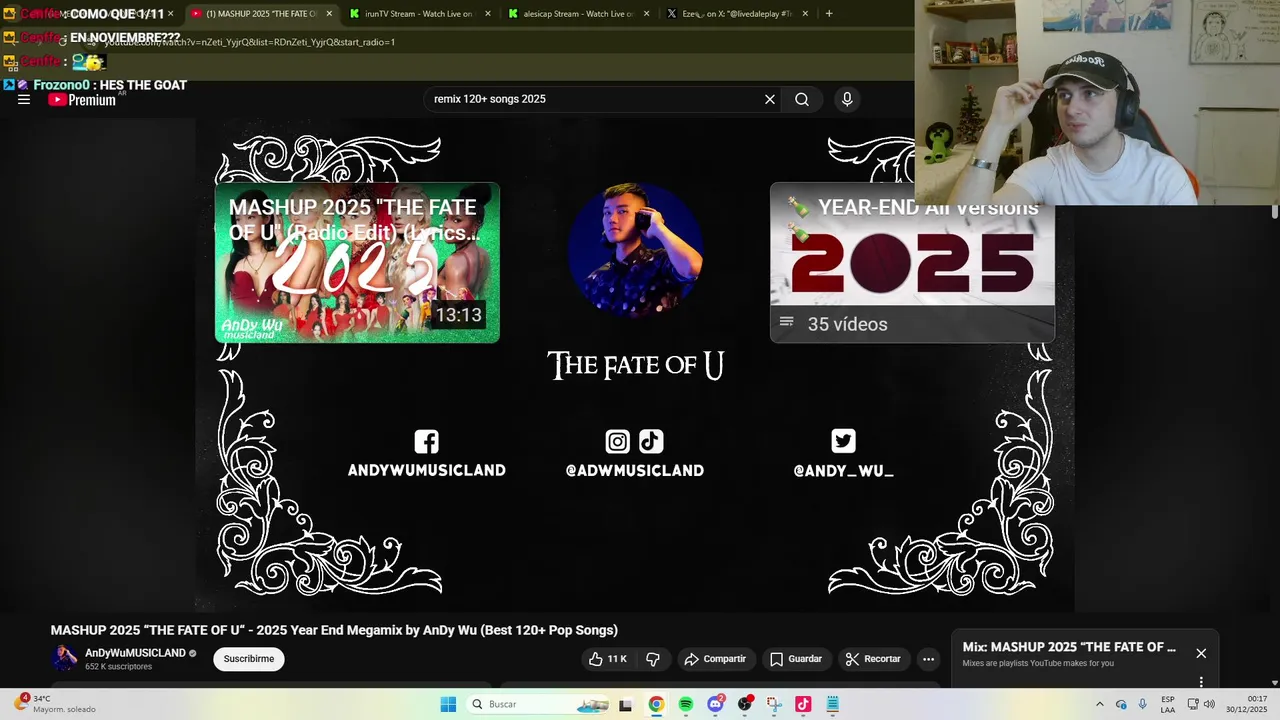The height and width of the screenshot is (720, 1280).
Task: Go to the YouTube Premium home logo
Action: [82, 99]
